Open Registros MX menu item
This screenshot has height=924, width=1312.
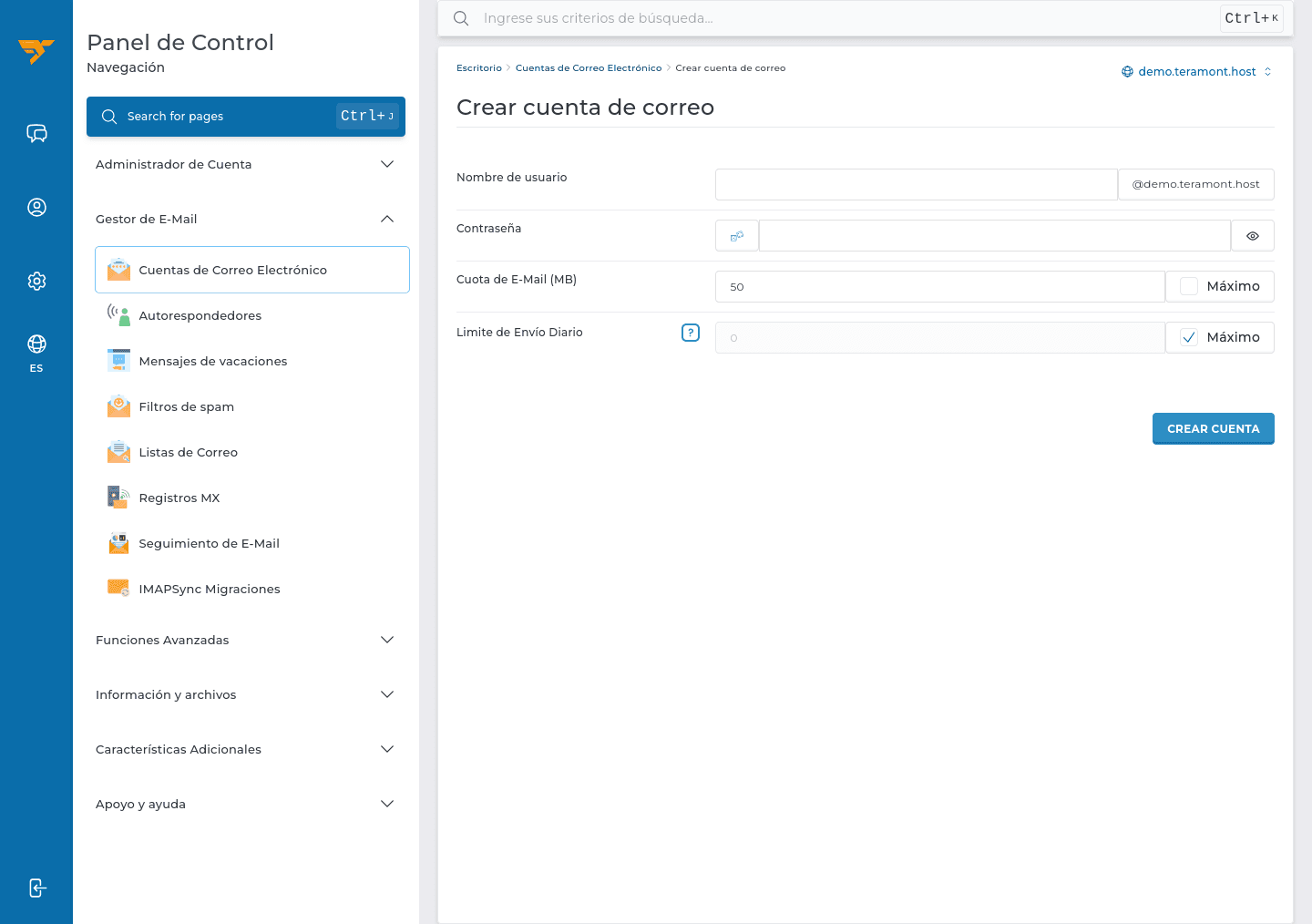pos(252,498)
